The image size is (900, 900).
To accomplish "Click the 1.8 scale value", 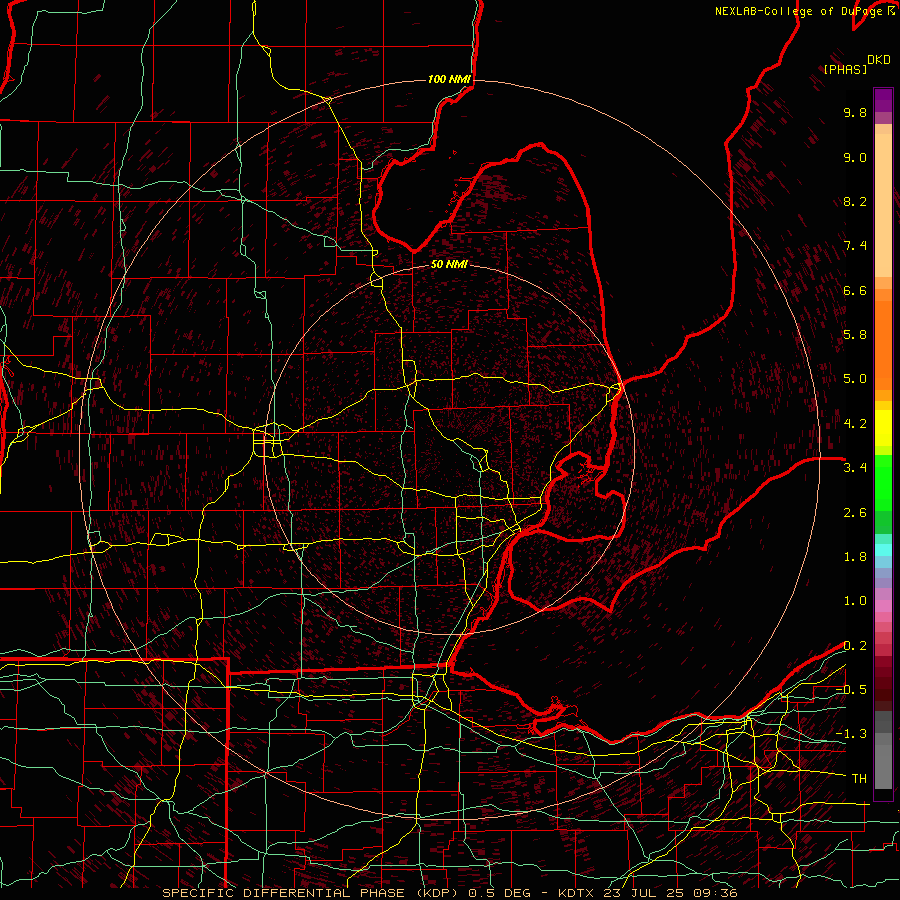I will (x=855, y=557).
